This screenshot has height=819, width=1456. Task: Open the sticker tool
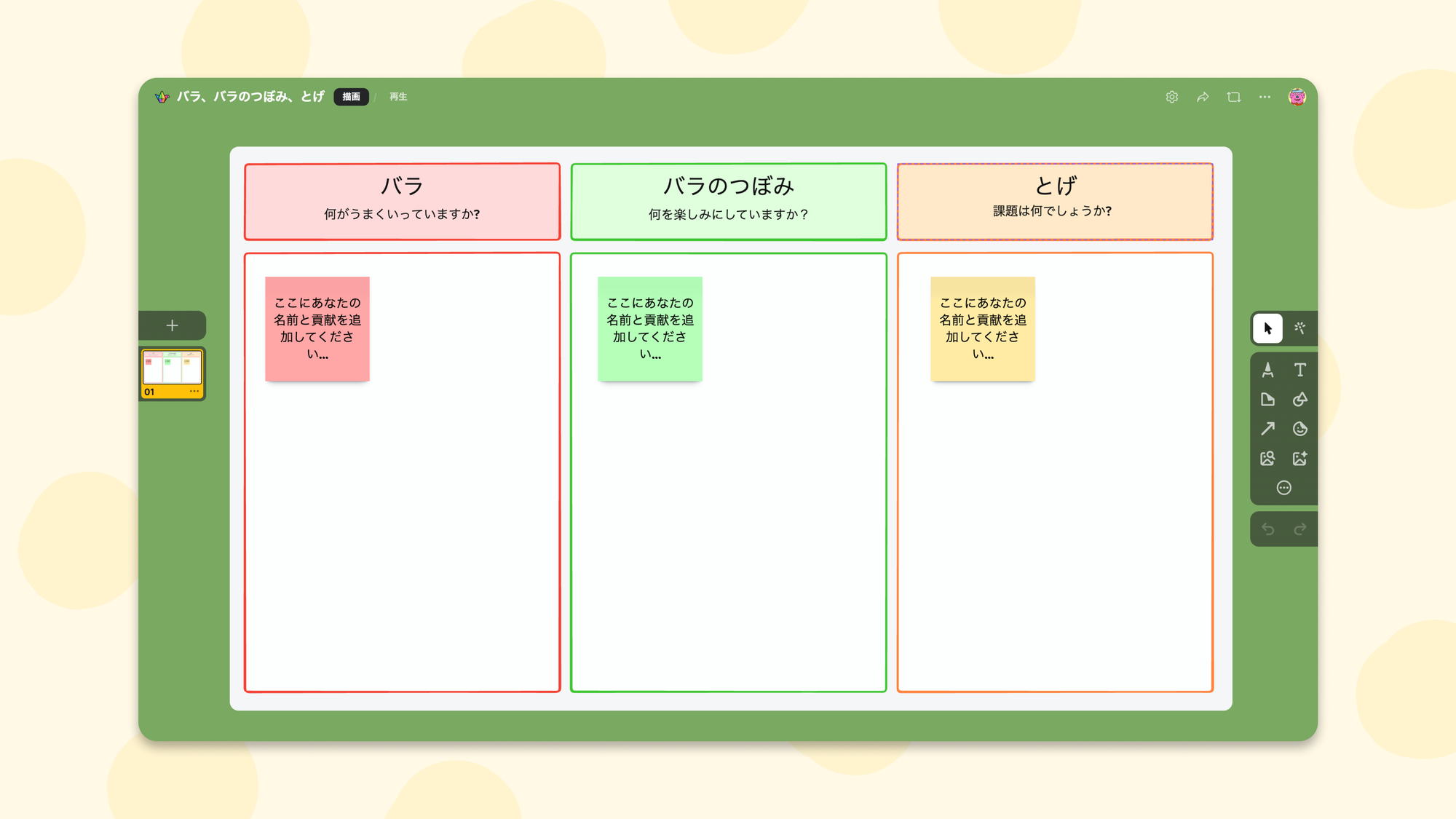[x=1300, y=429]
